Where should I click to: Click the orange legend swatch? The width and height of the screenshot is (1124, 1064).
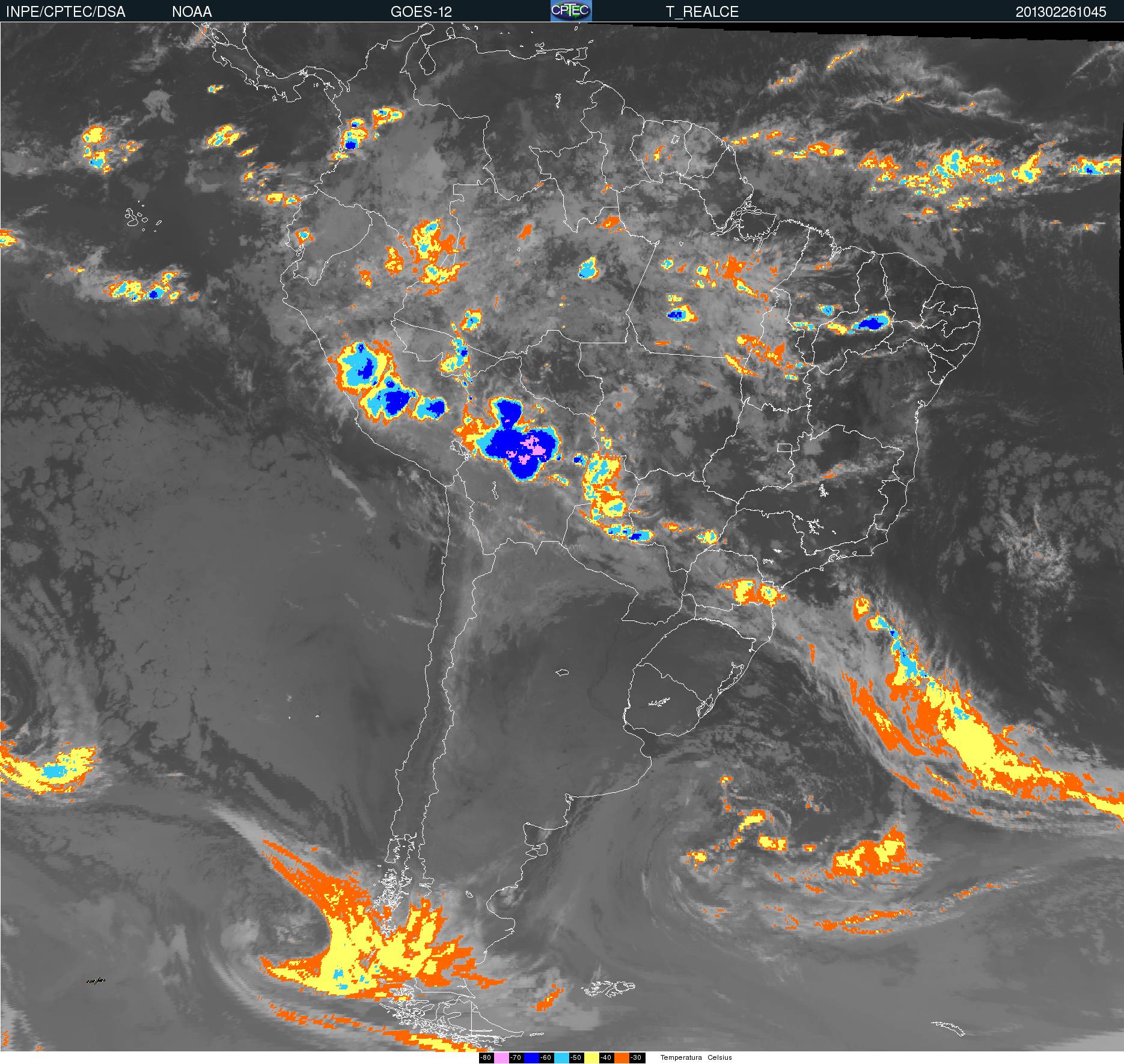click(622, 1057)
